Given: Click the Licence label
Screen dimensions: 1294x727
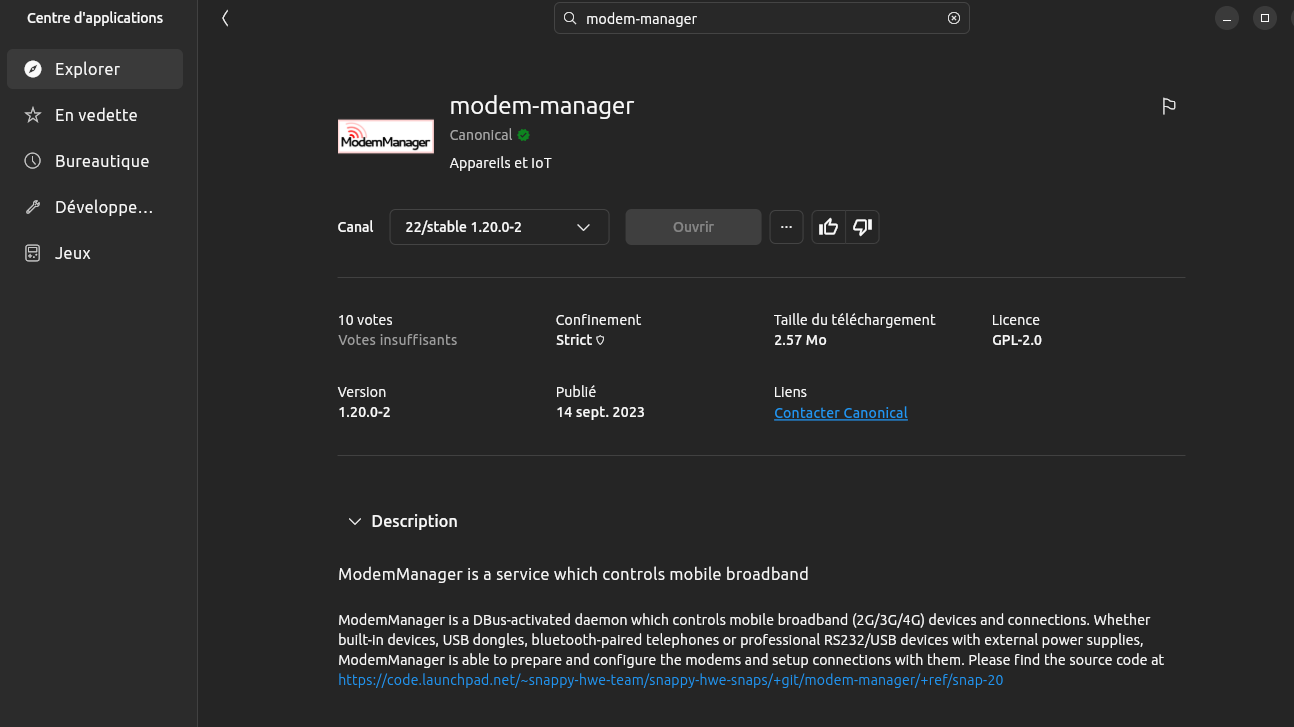Looking at the screenshot, I should 1016,320.
